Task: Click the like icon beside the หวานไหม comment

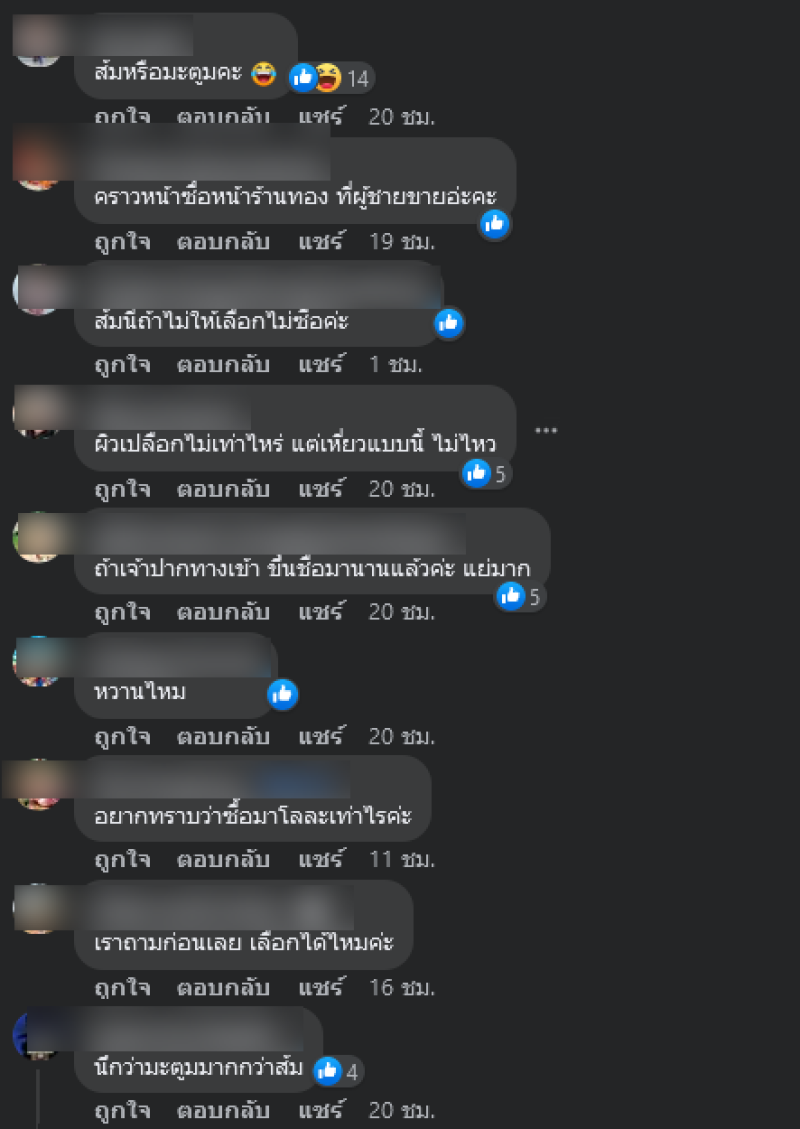Action: [282, 694]
